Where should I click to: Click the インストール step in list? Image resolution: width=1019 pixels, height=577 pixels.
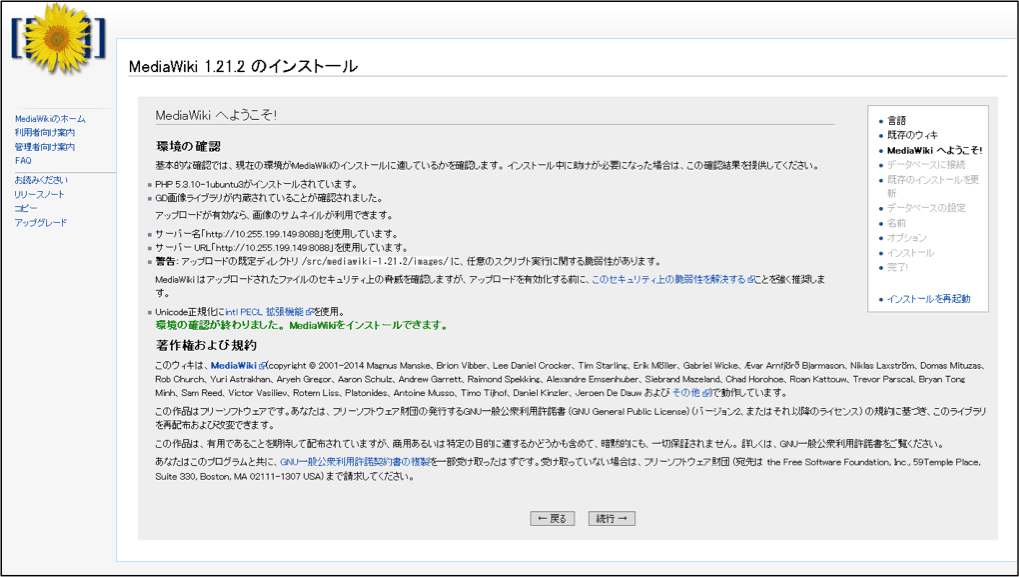coord(910,253)
